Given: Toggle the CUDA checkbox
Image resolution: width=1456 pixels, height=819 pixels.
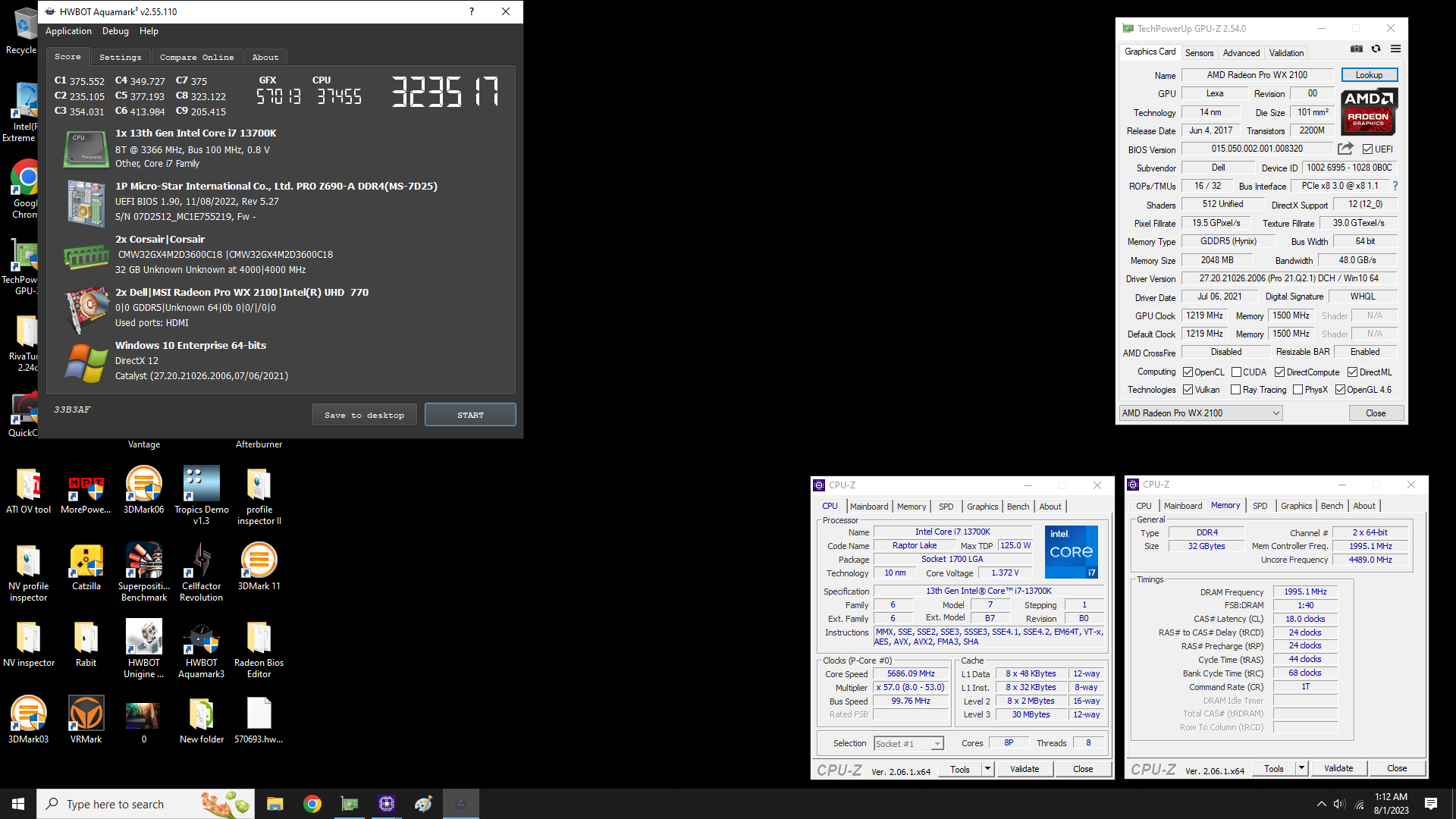Looking at the screenshot, I should pyautogui.click(x=1236, y=372).
